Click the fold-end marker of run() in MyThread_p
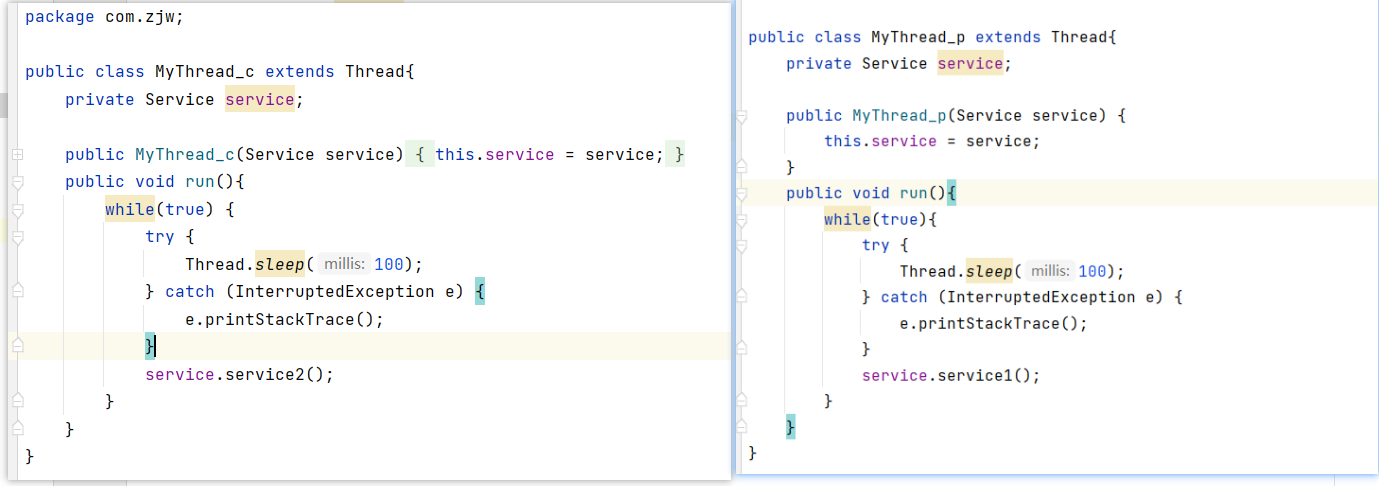The image size is (1379, 486). (x=742, y=427)
